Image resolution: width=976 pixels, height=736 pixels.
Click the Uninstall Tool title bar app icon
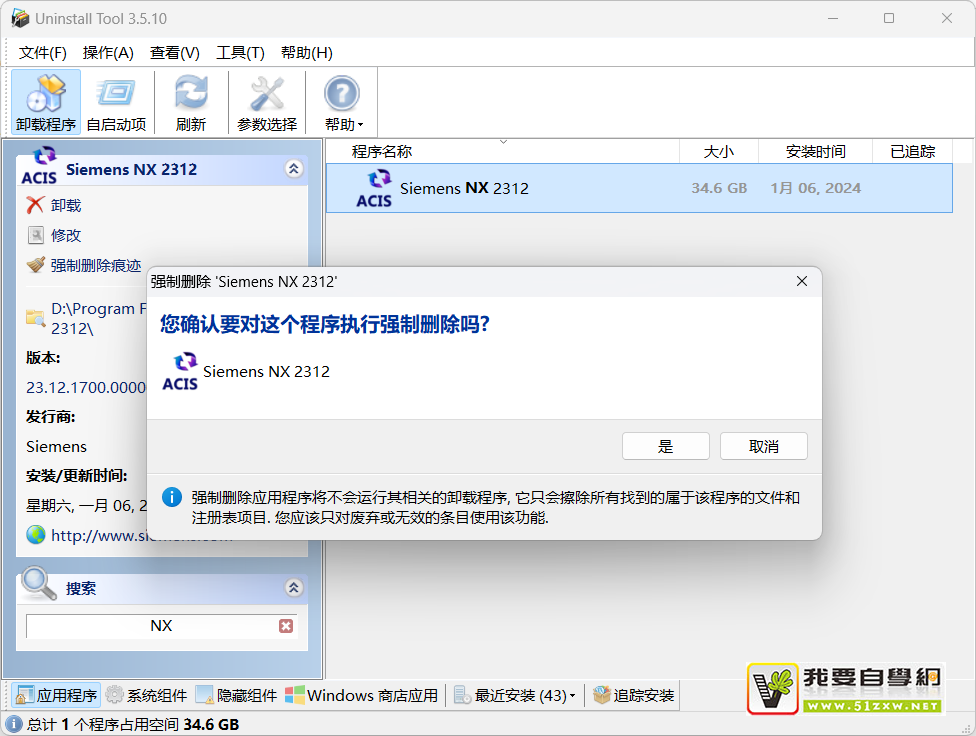[20, 19]
